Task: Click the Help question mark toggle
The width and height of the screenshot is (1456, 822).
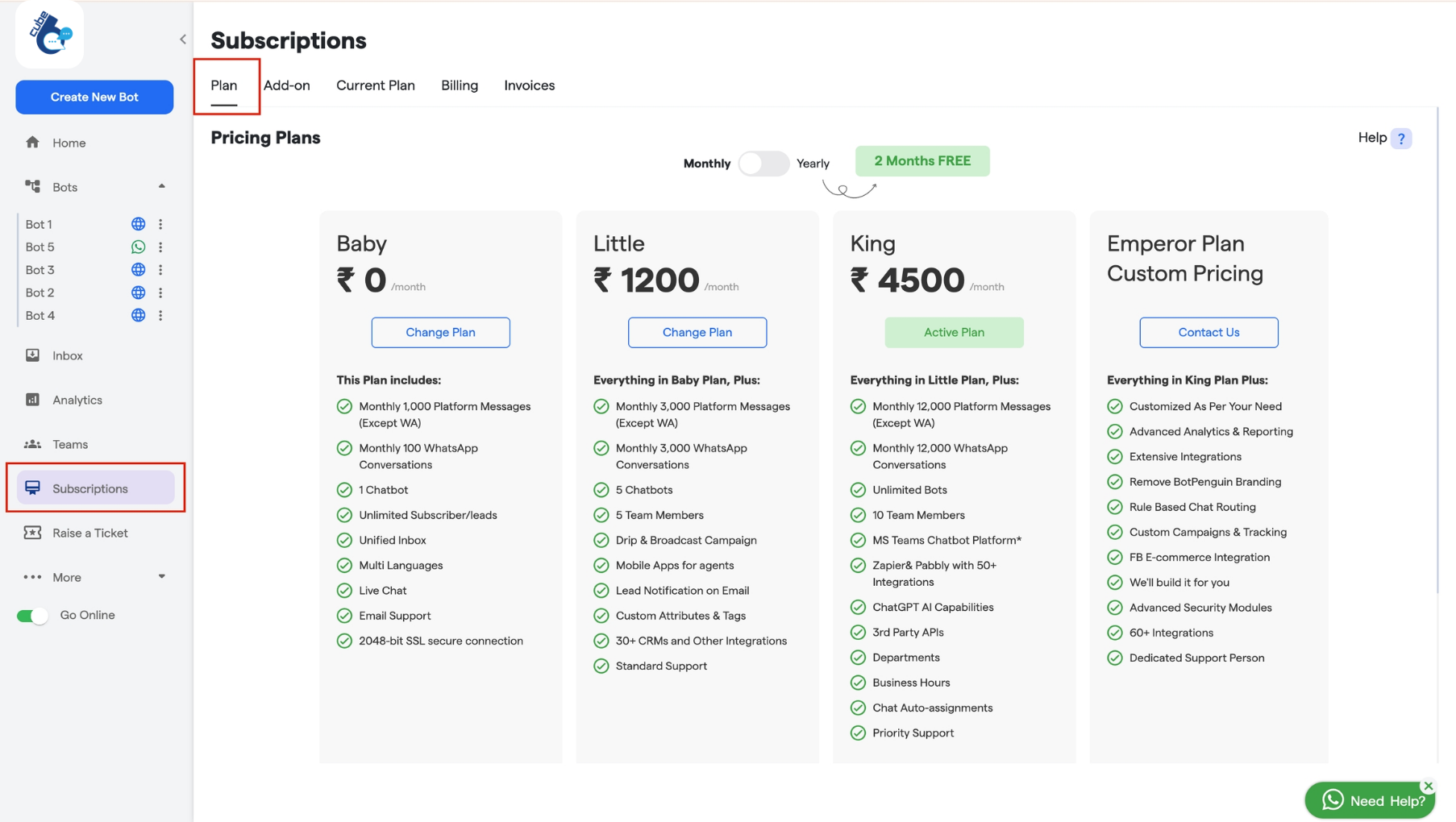Action: 1401,138
